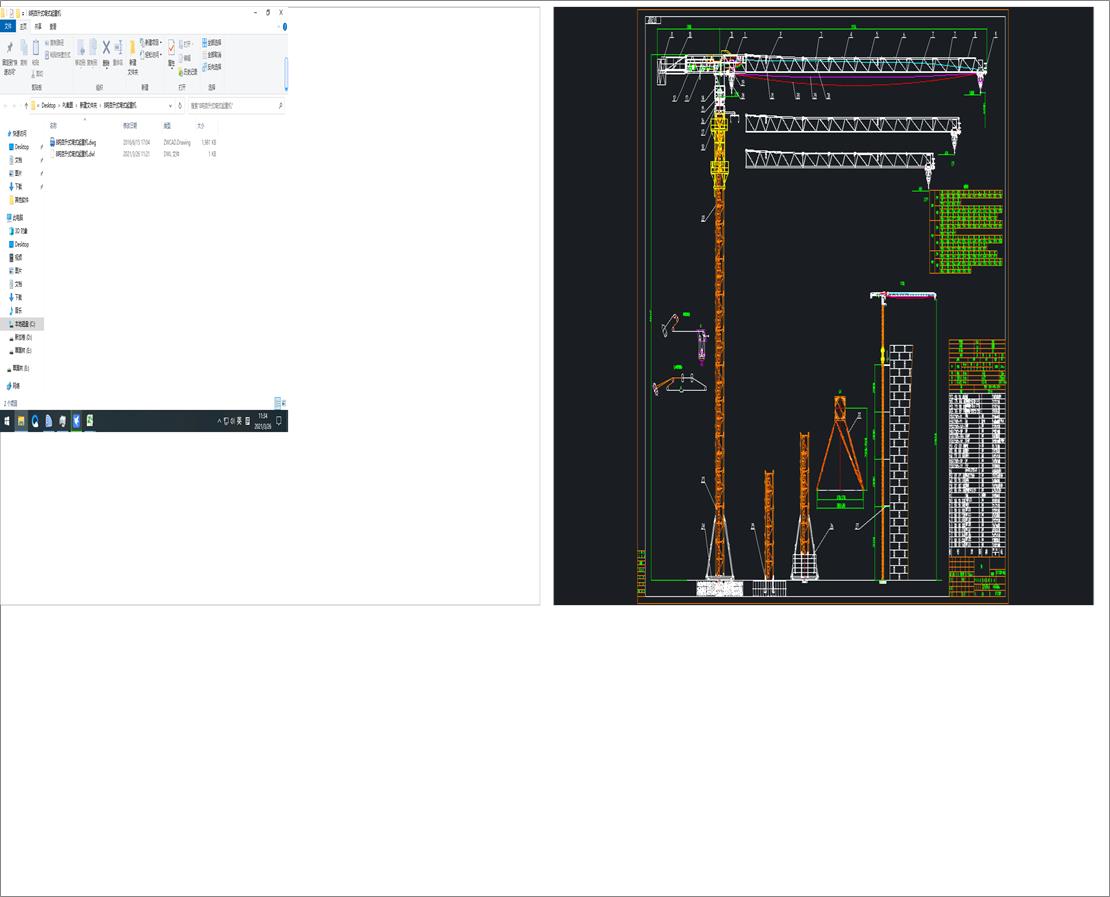Click the Move to ribbon icon
This screenshot has height=897, width=1110.
[x=80, y=47]
